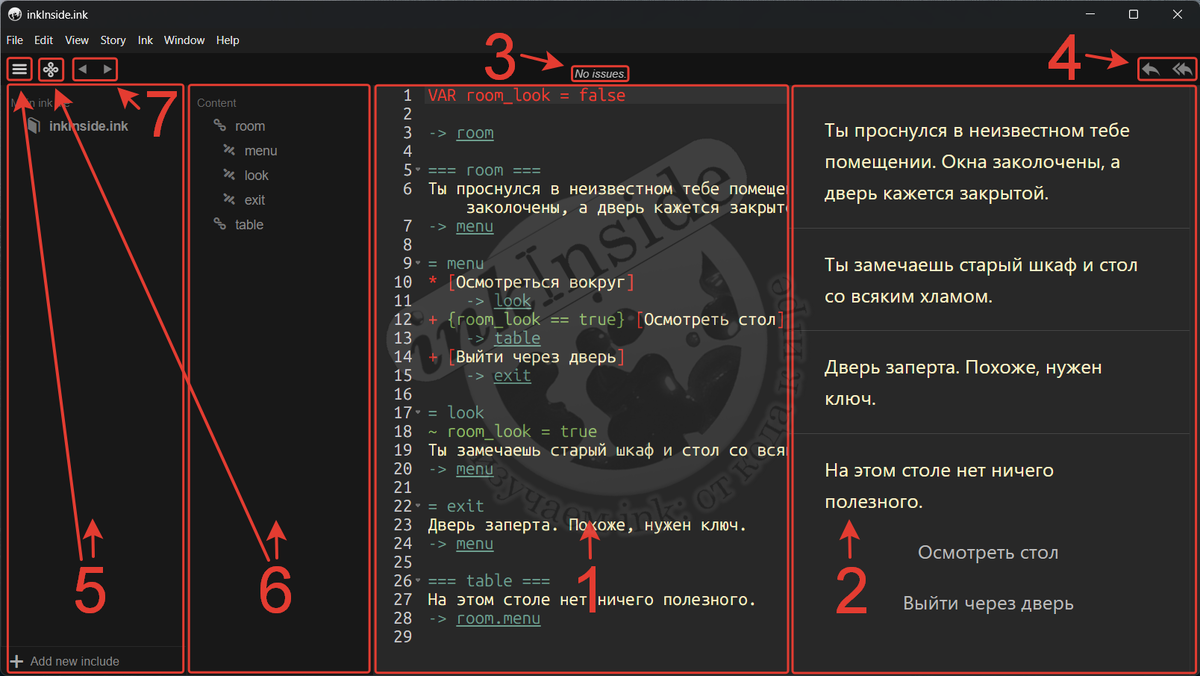Rewind story one step with the single back-arrow icon

pyautogui.click(x=1149, y=69)
